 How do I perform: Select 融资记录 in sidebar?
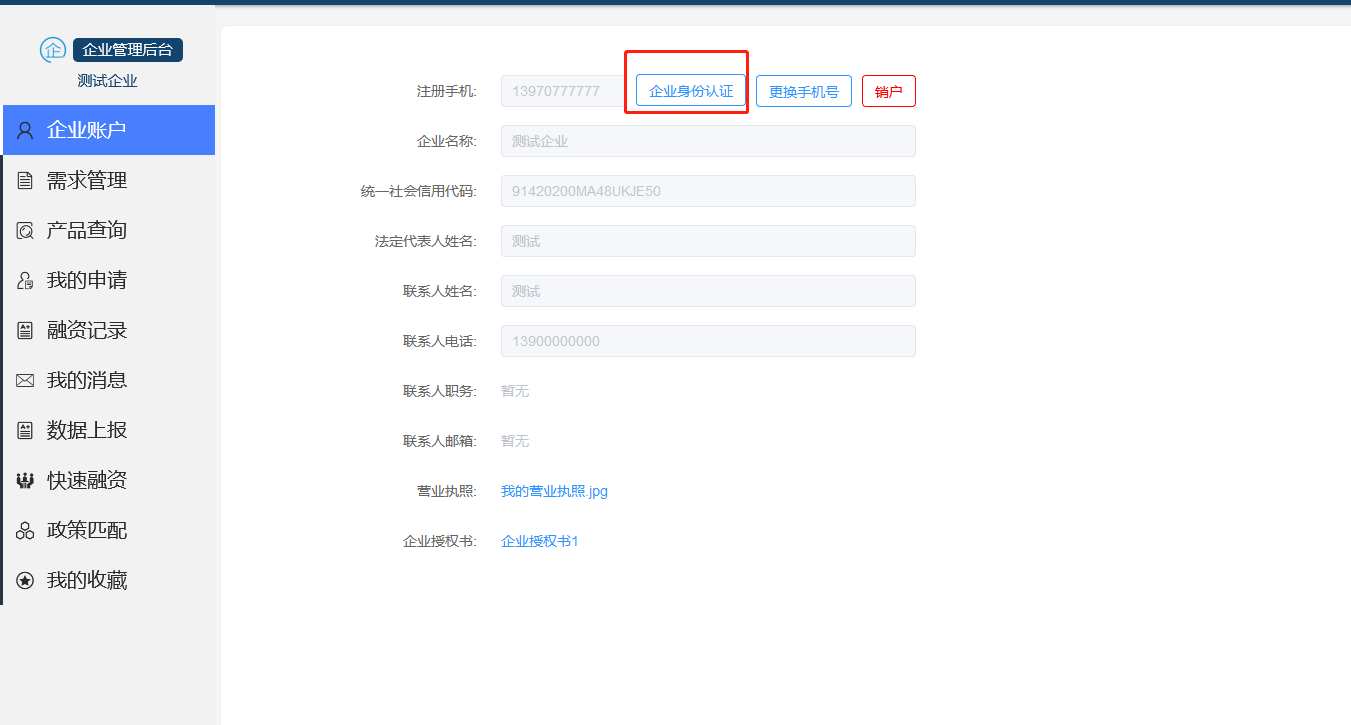point(109,330)
